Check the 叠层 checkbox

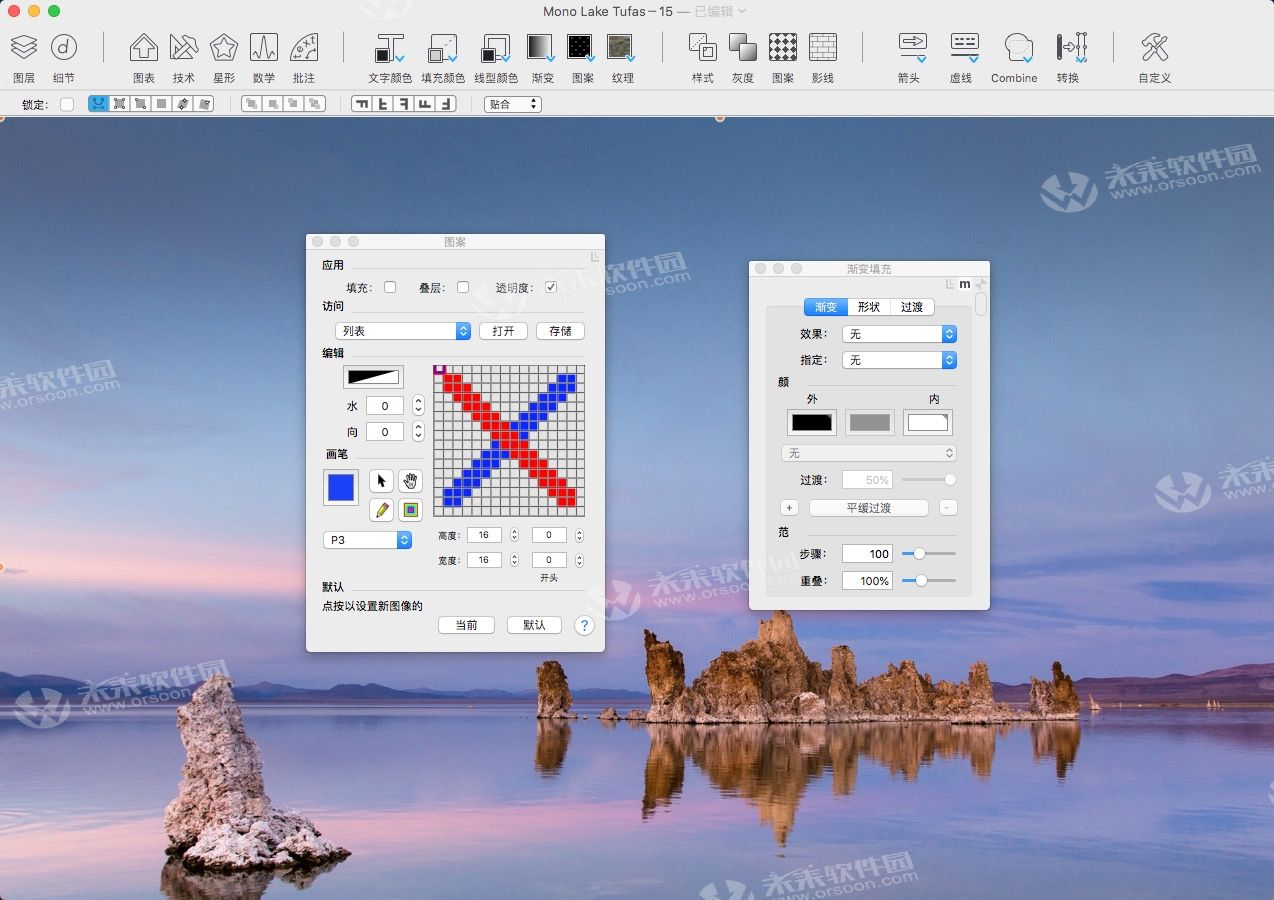coord(463,286)
